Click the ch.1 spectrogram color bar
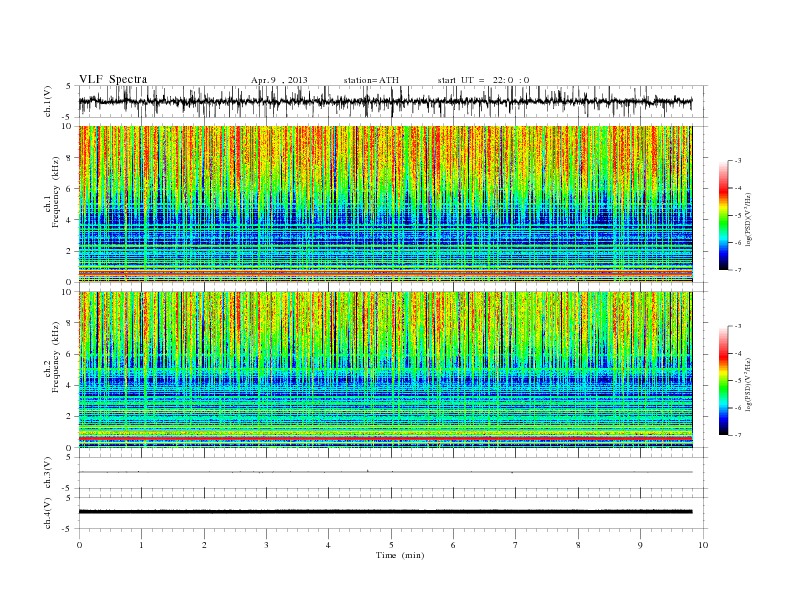792x612 pixels. [x=724, y=215]
